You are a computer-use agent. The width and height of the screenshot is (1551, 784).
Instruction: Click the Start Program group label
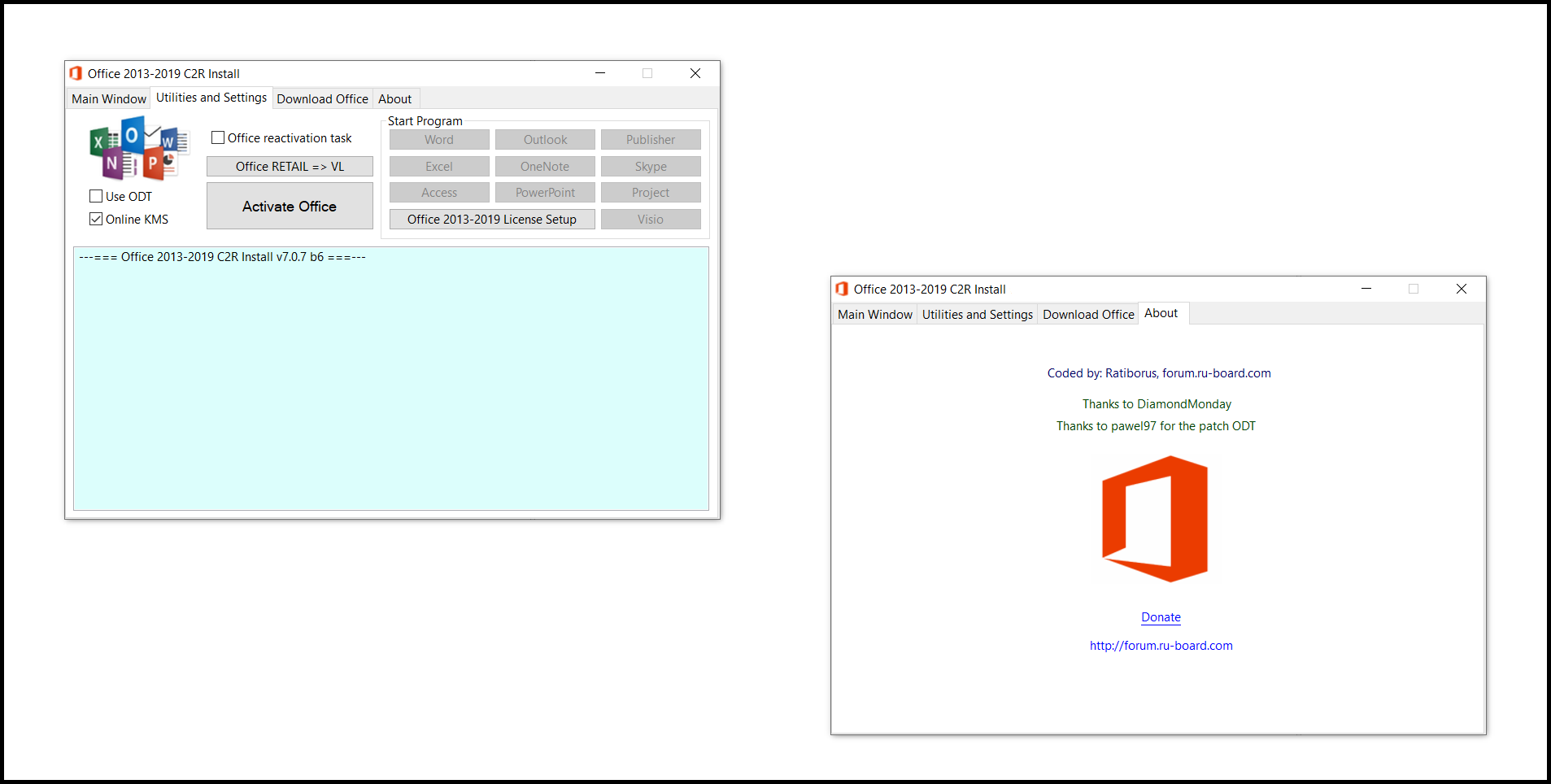[x=425, y=120]
